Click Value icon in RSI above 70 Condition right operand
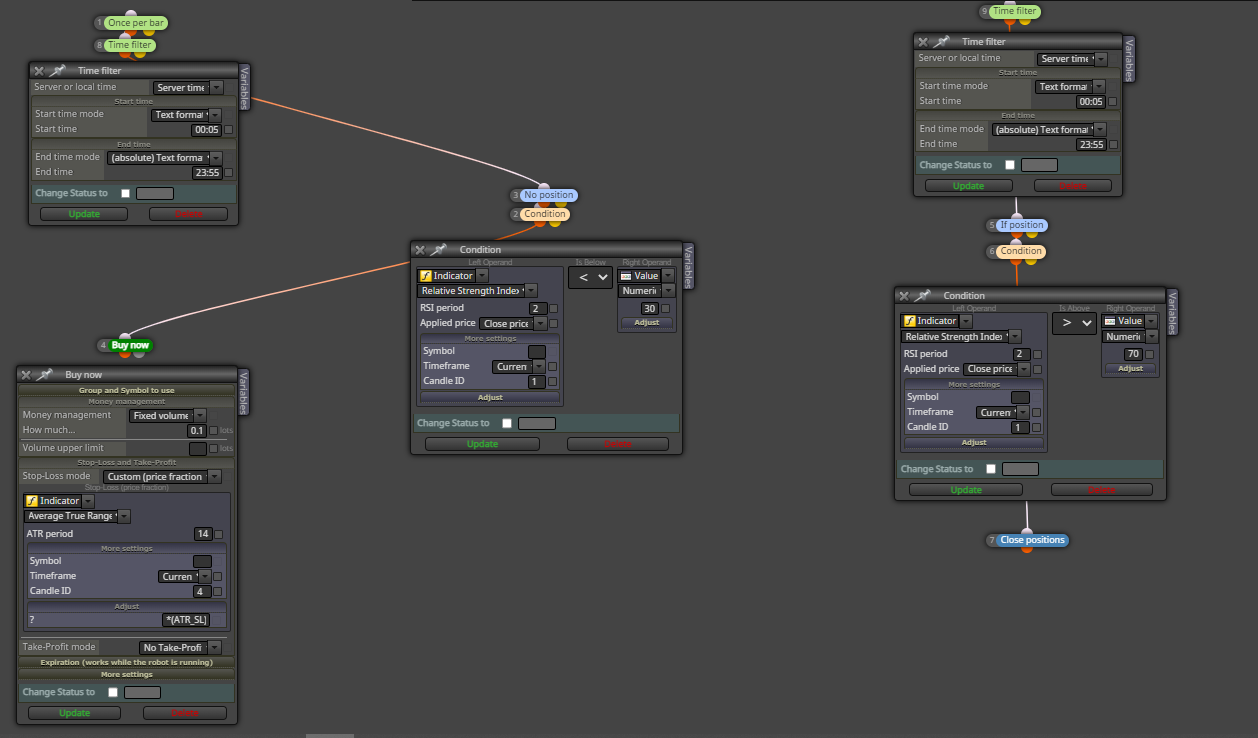1258x738 pixels. [x=1111, y=321]
